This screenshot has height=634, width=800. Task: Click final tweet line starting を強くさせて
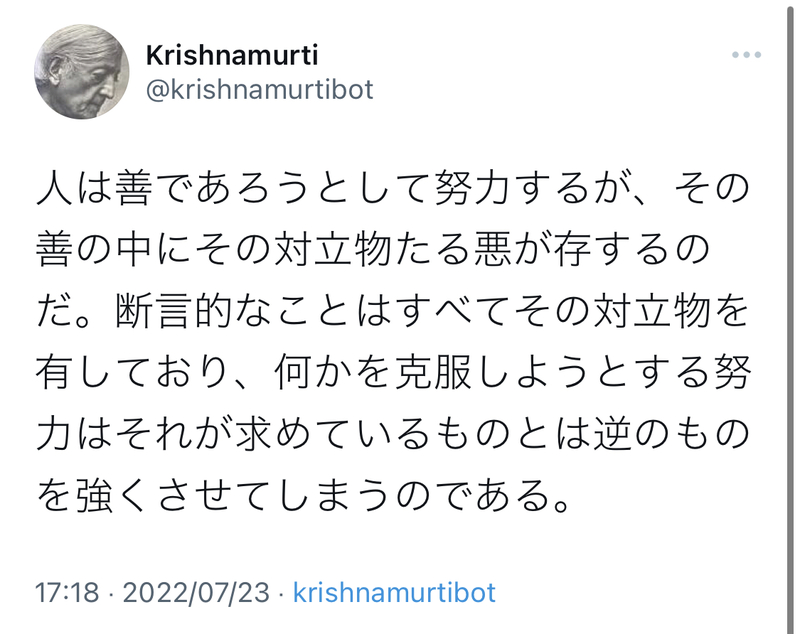(303, 496)
